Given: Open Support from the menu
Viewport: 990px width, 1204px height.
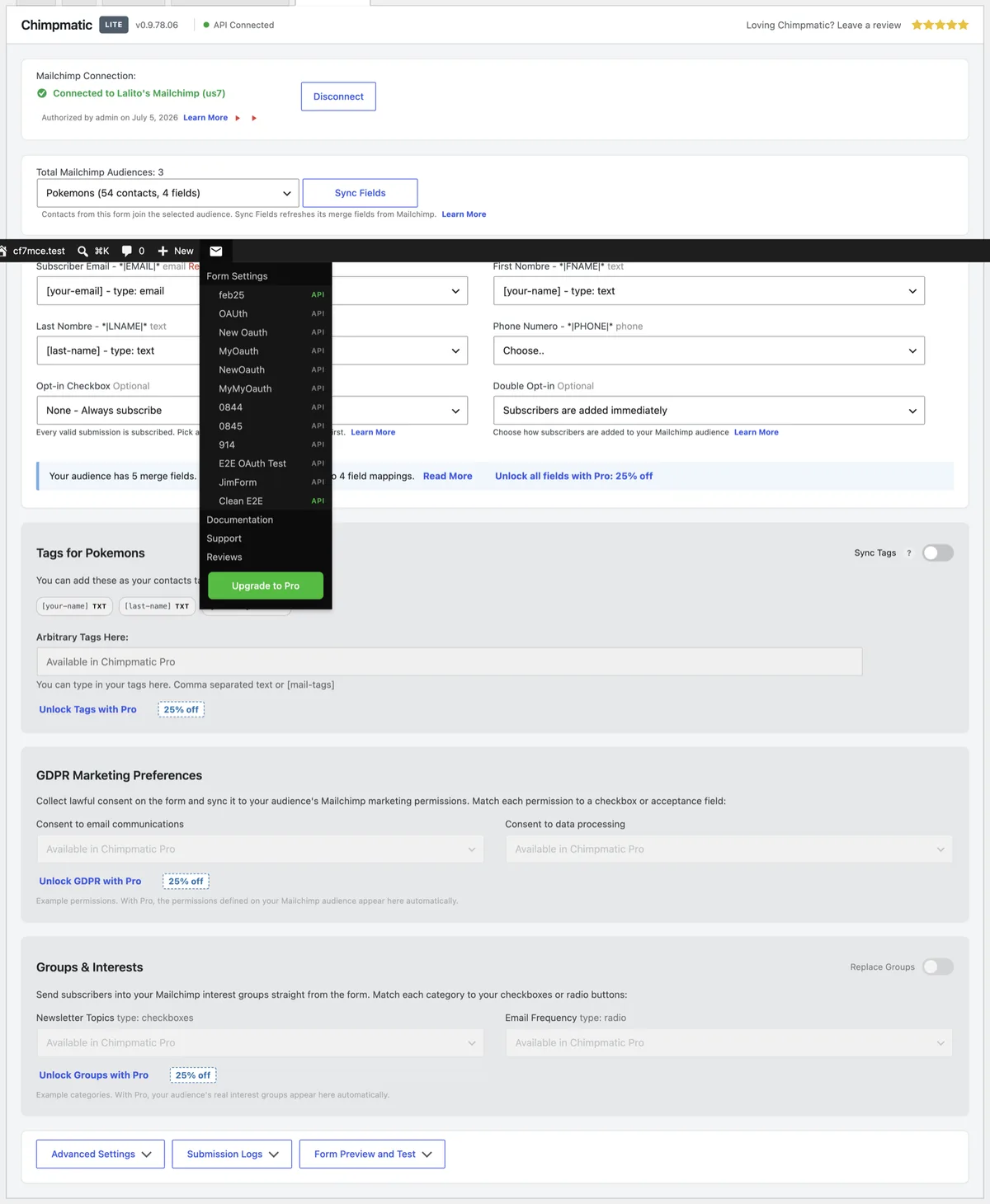Looking at the screenshot, I should (224, 539).
